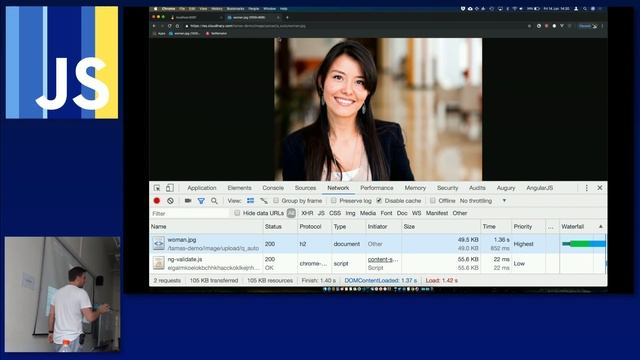Viewport: 640px width, 360px height.
Task: Open the Augury tab
Action: tap(506, 188)
